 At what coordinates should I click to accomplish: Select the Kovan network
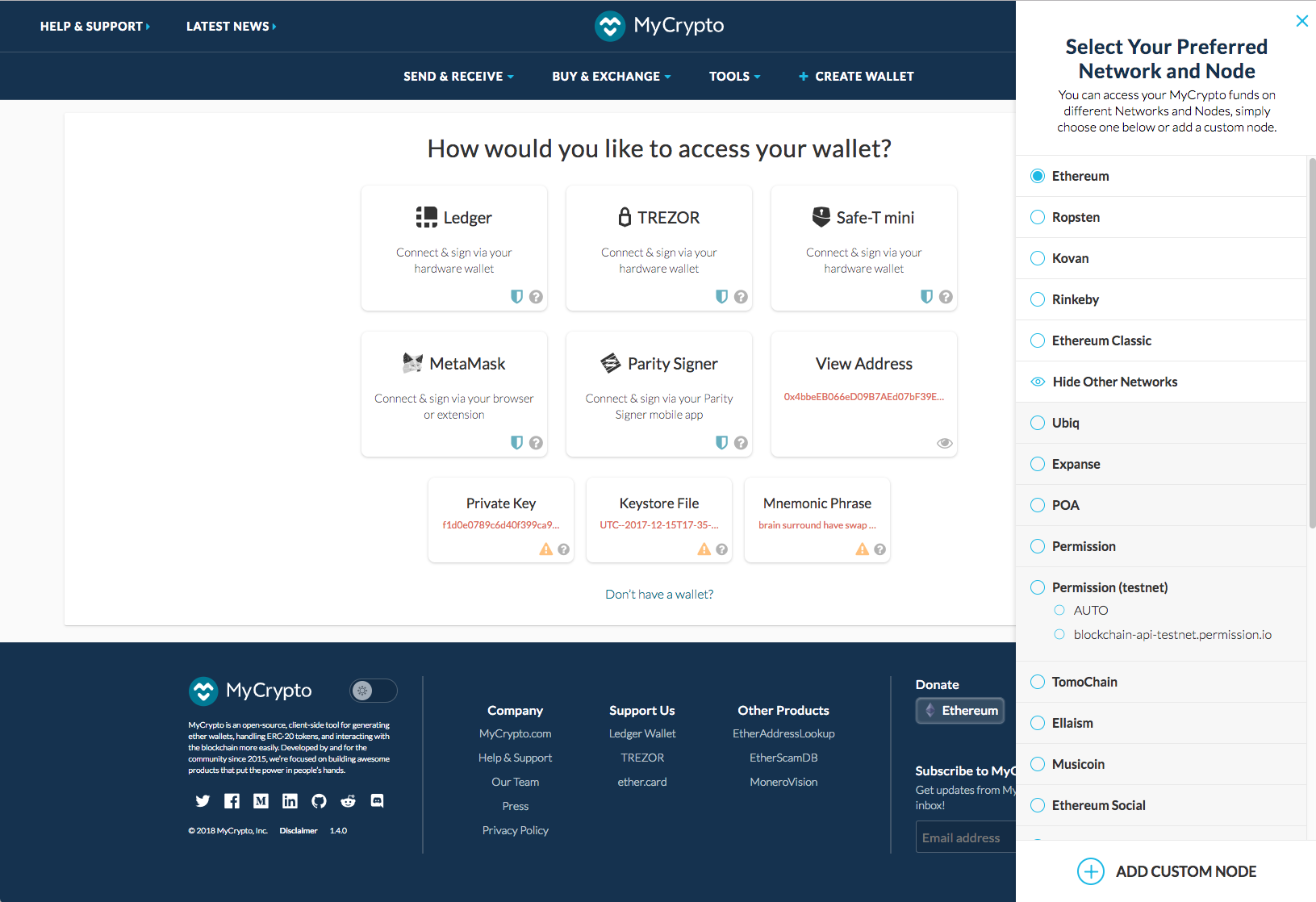(1160, 258)
